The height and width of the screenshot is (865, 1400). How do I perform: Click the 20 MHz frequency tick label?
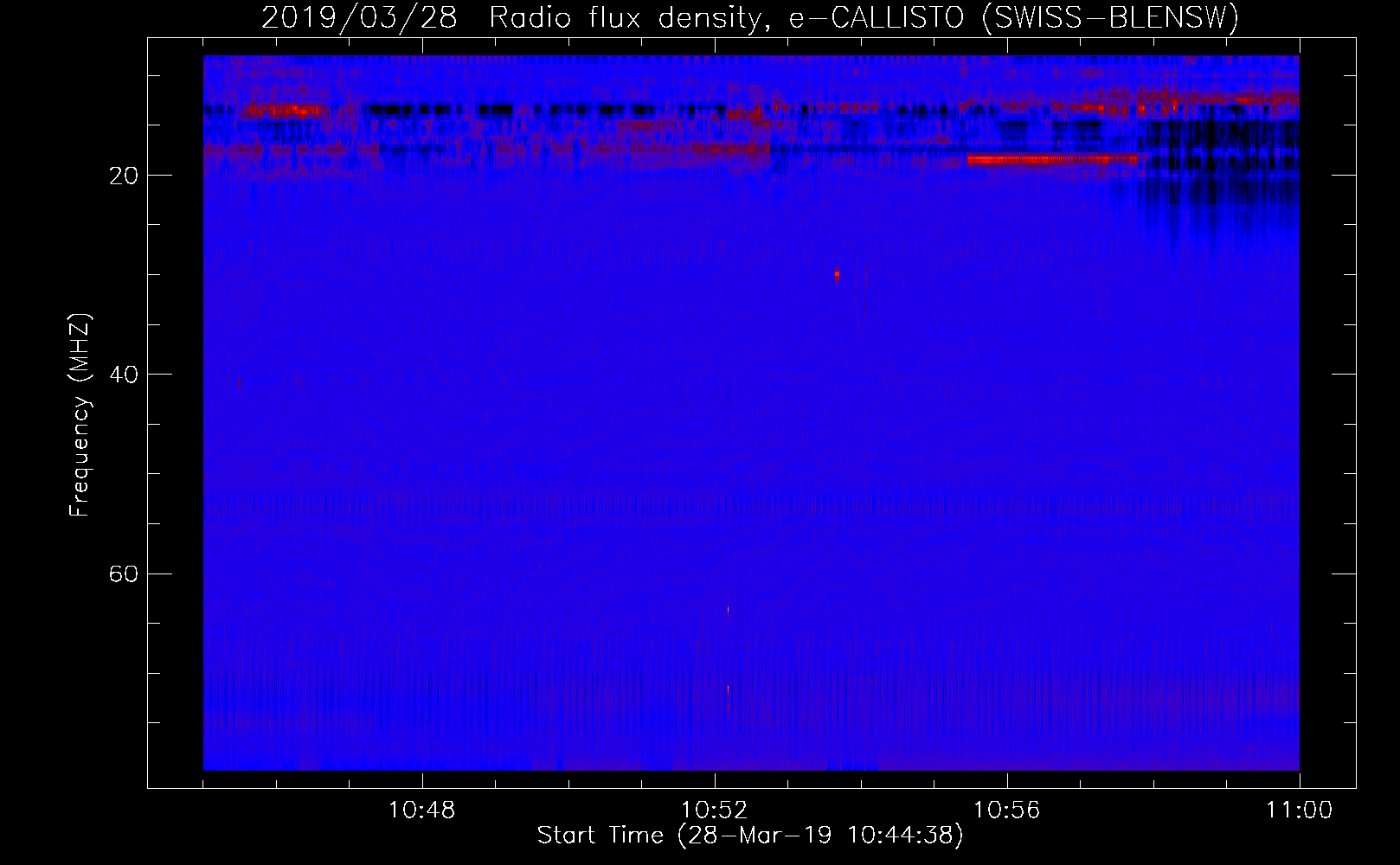[124, 176]
